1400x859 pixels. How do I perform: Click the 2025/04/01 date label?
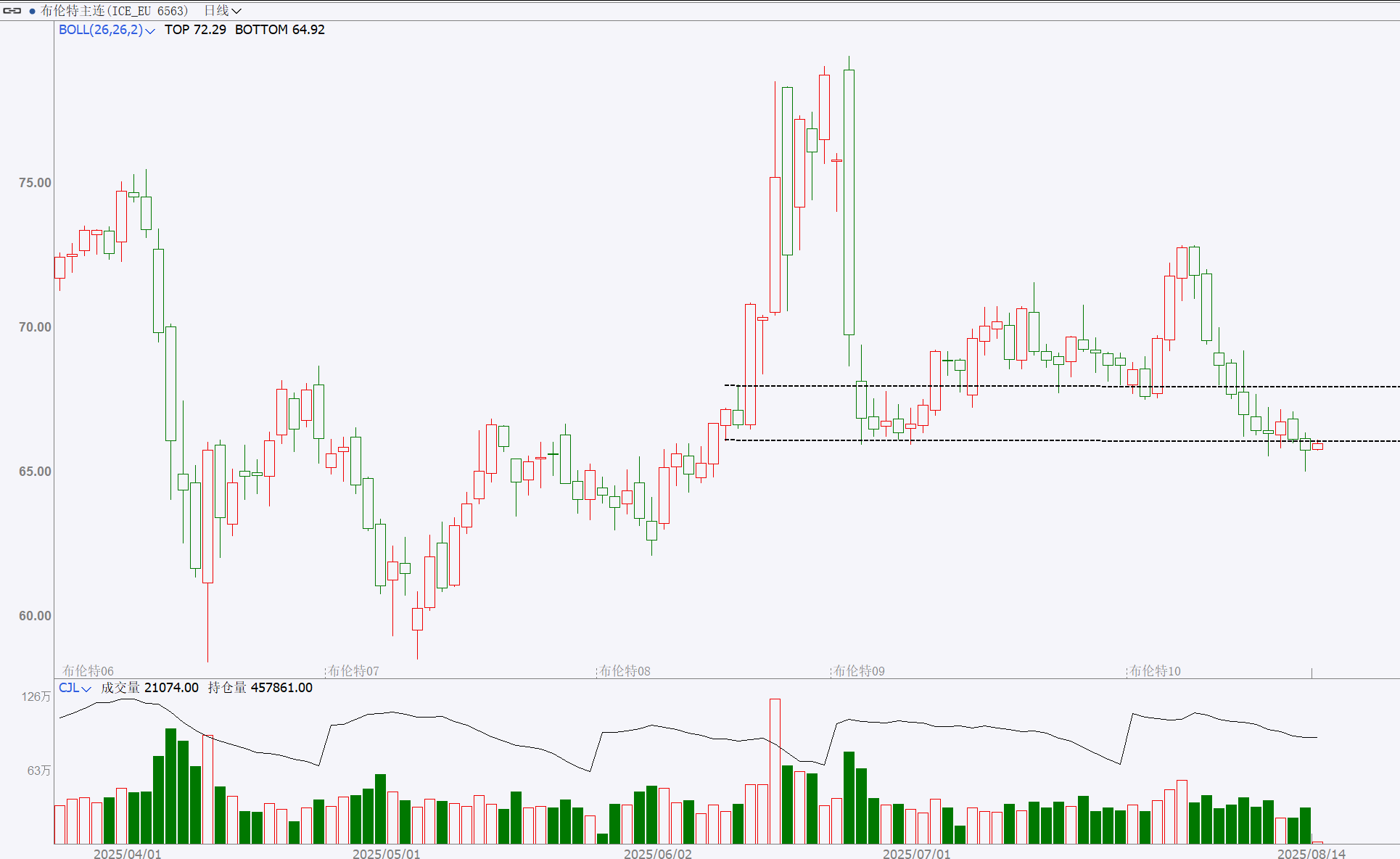coord(128,854)
